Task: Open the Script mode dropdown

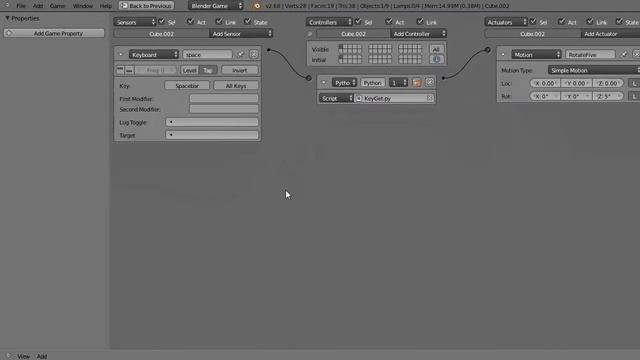Action: tap(336, 98)
